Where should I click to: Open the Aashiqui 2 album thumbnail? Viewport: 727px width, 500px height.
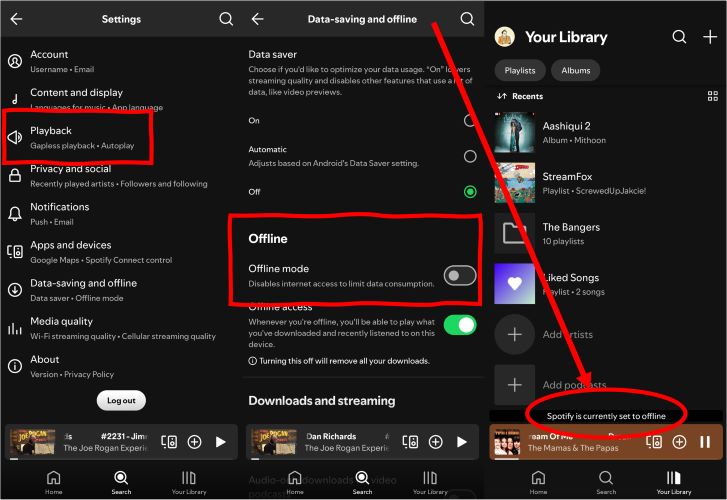point(515,134)
